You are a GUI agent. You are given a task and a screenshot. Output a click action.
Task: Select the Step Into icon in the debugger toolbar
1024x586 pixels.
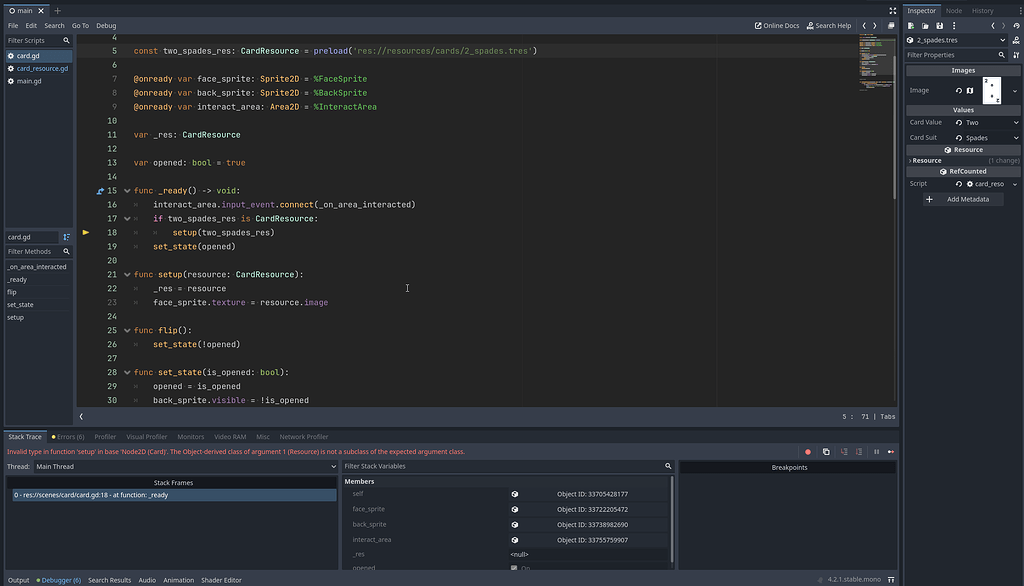point(843,451)
